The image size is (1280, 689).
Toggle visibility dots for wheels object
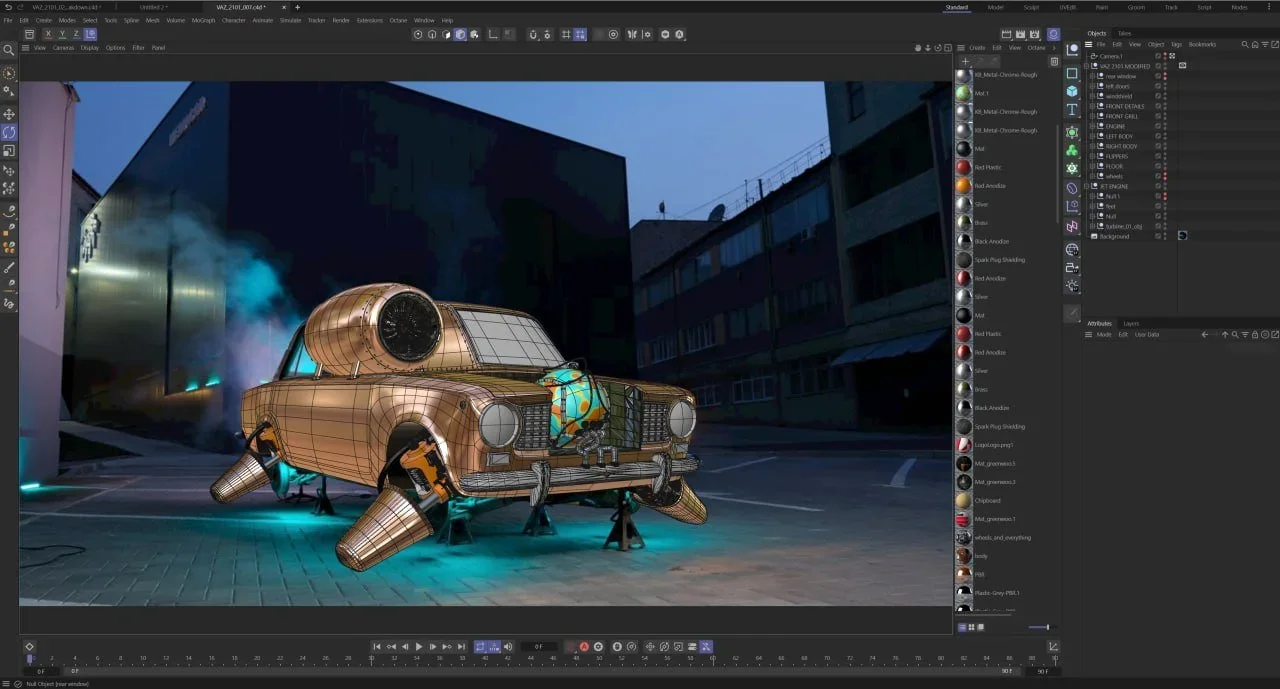tap(1165, 176)
